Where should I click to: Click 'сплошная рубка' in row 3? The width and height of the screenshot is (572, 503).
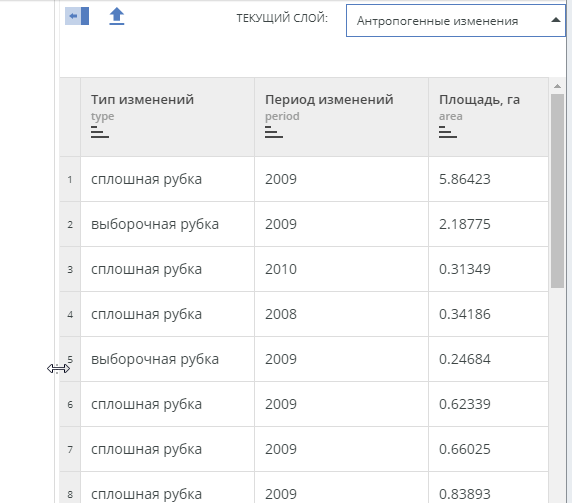point(146,270)
